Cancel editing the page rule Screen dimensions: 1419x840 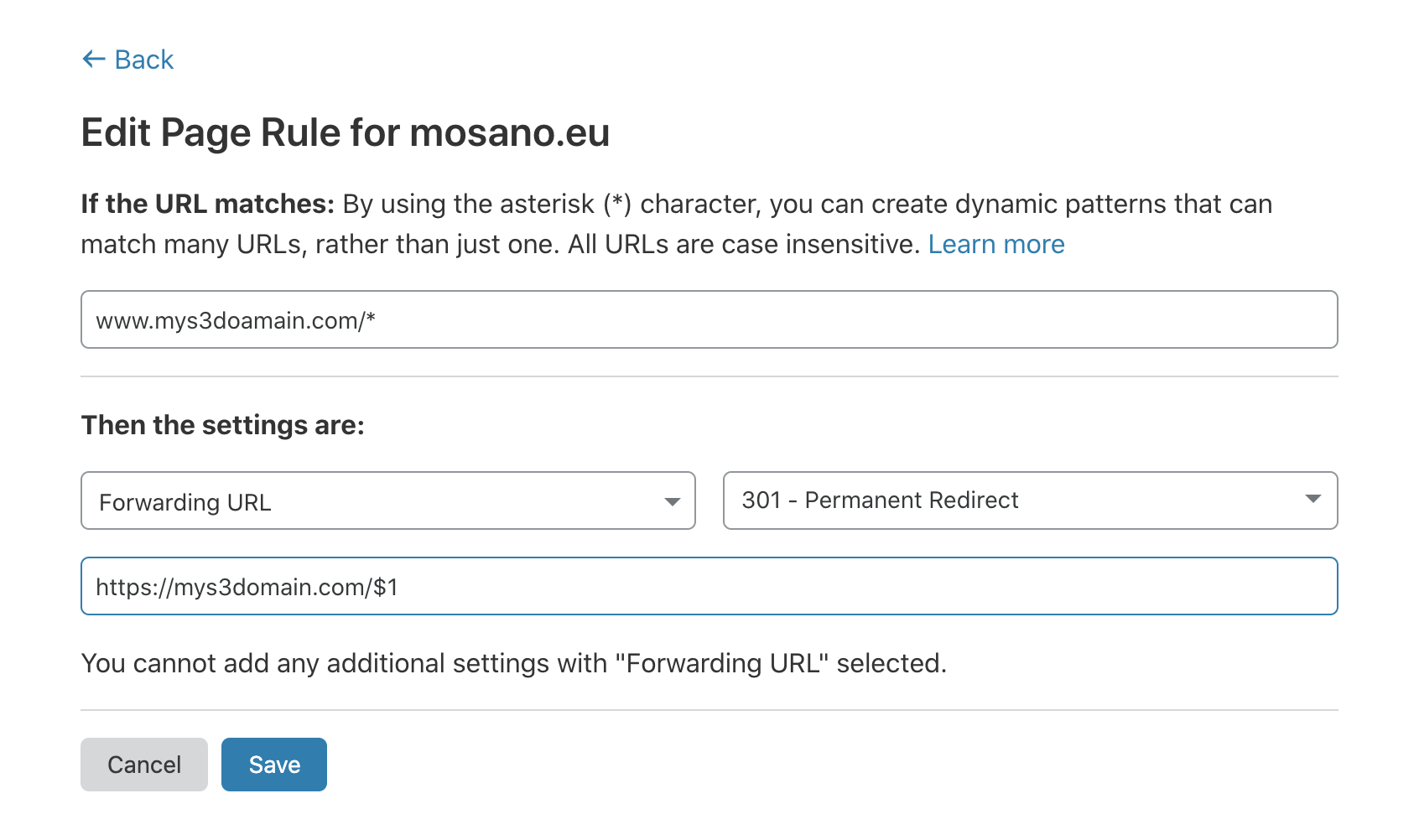143,764
